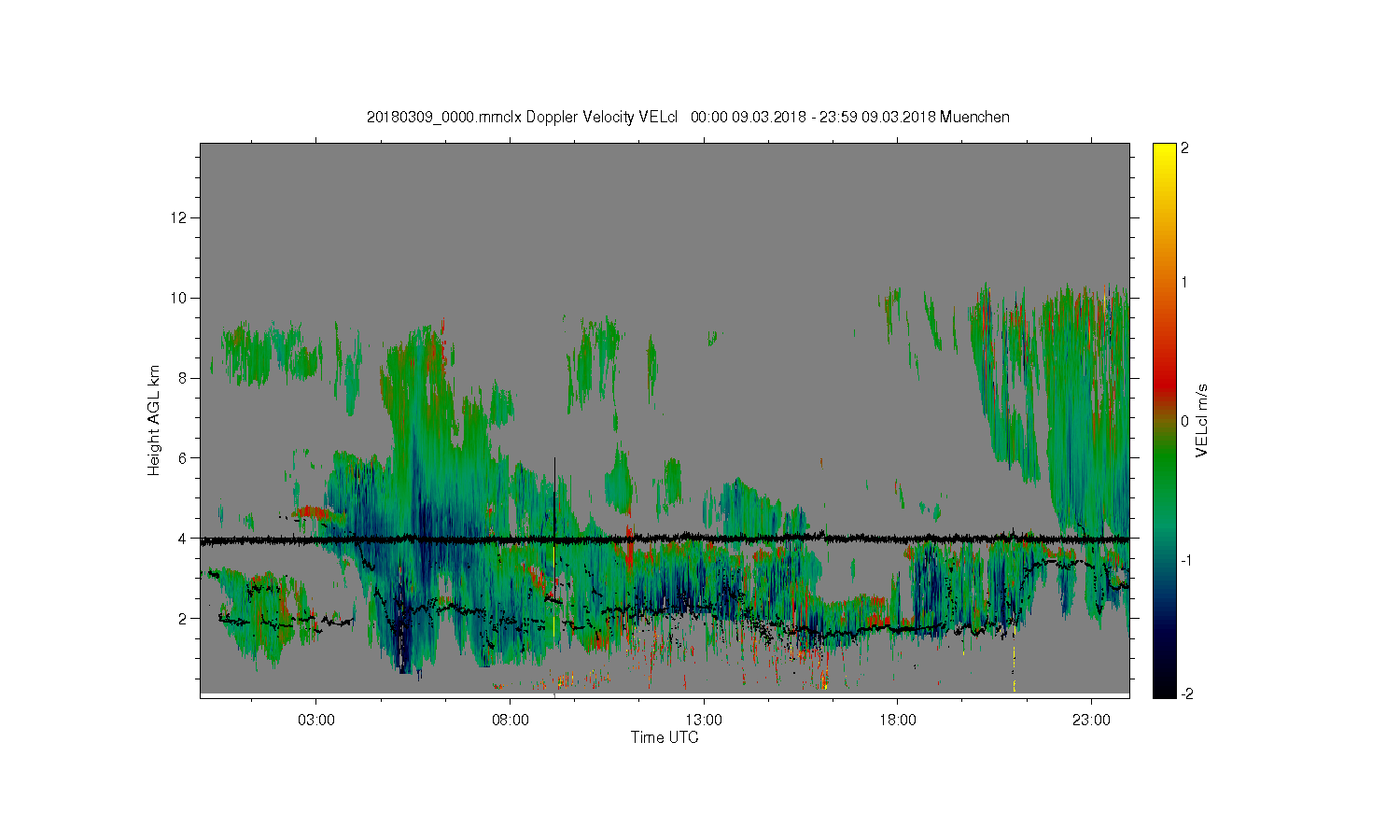This screenshot has height=840, width=1400.
Task: Click the 12 km height tick label
Action: tap(180, 217)
